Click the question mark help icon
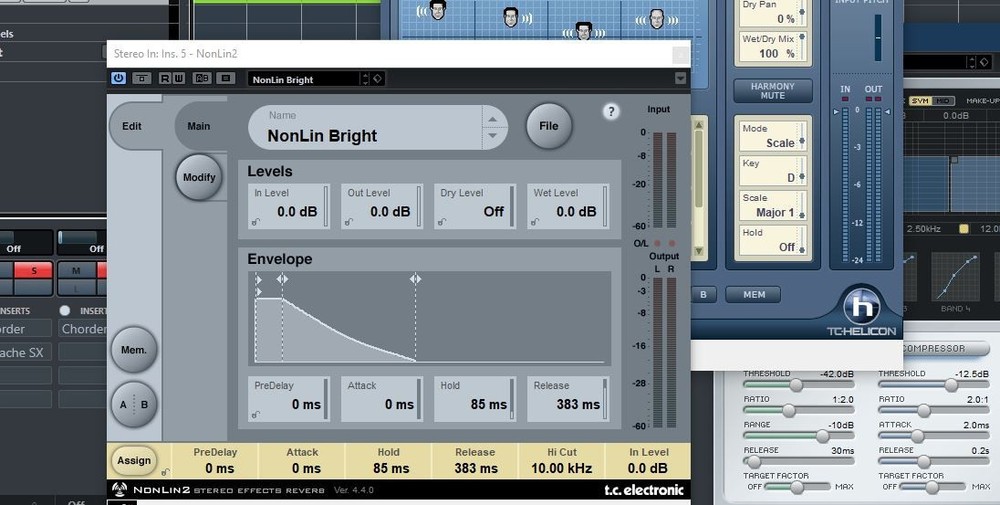This screenshot has width=1000, height=505. (611, 112)
